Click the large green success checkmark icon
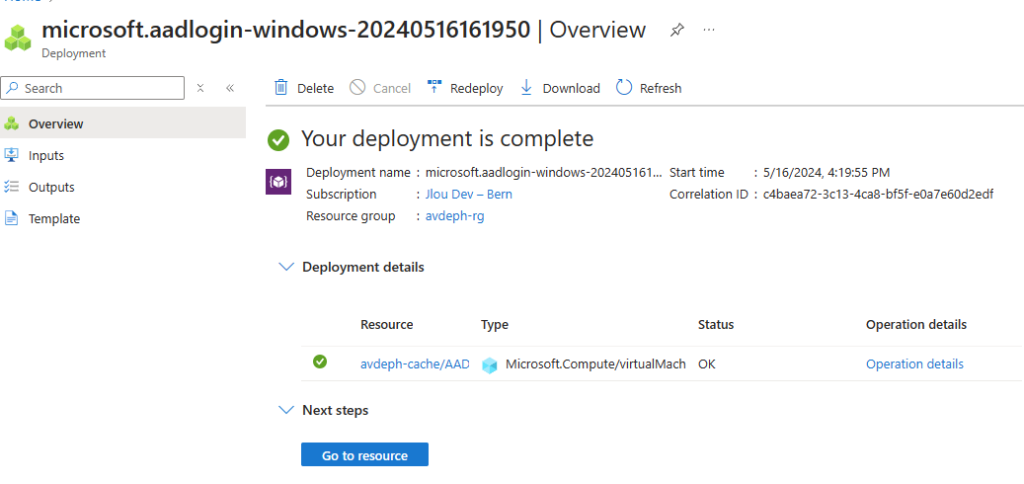Viewport: 1024px width, 484px height. [x=278, y=140]
